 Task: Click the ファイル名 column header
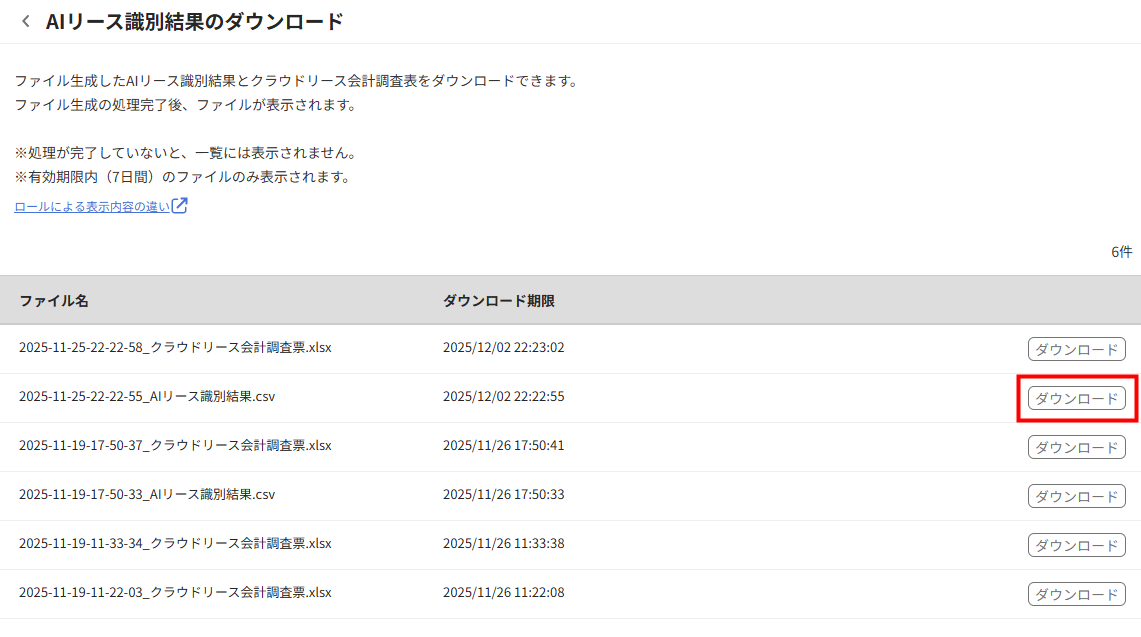(54, 301)
